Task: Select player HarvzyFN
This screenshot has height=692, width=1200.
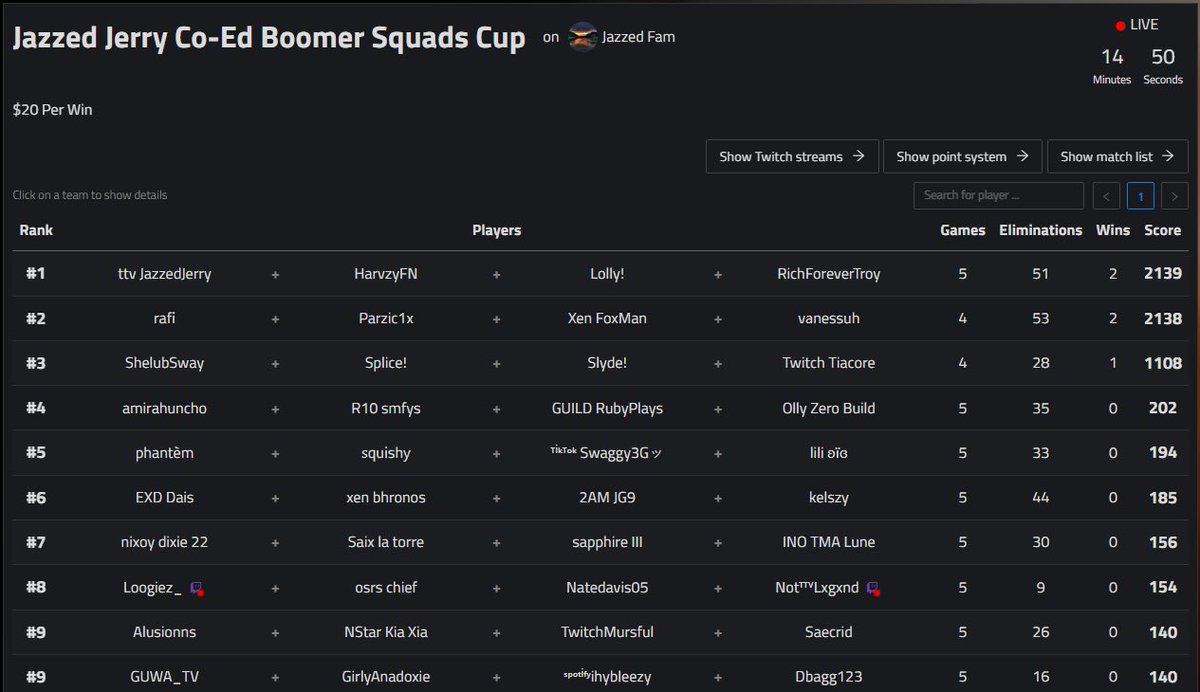Action: [x=386, y=274]
